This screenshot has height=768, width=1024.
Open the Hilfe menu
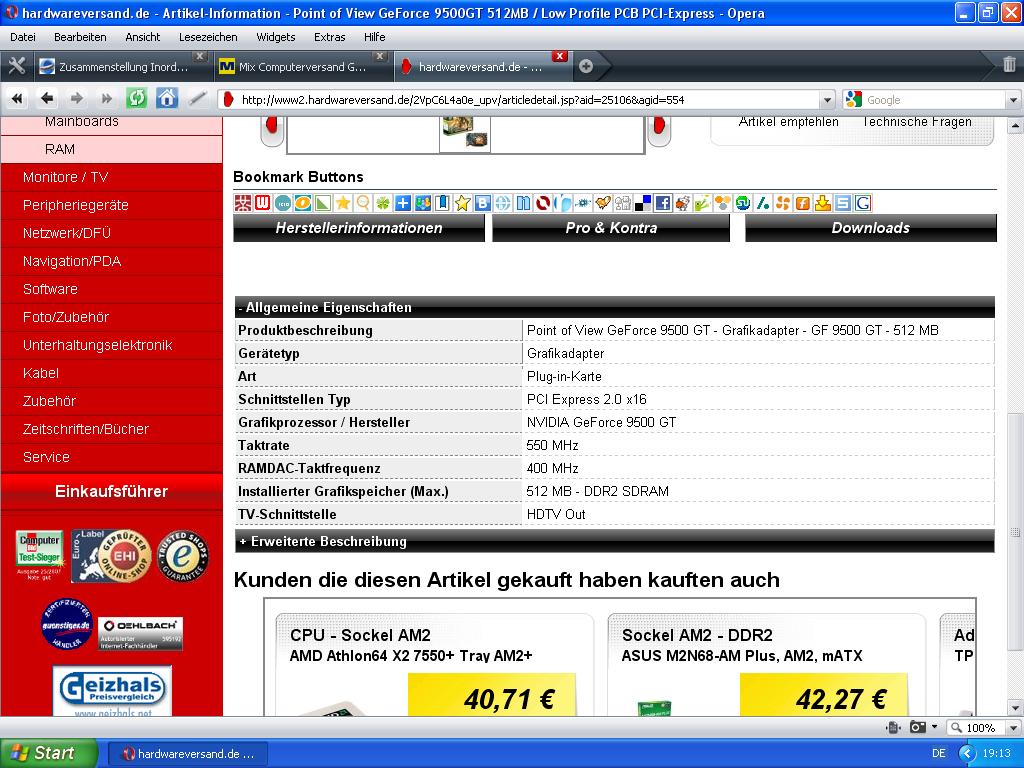[374, 37]
